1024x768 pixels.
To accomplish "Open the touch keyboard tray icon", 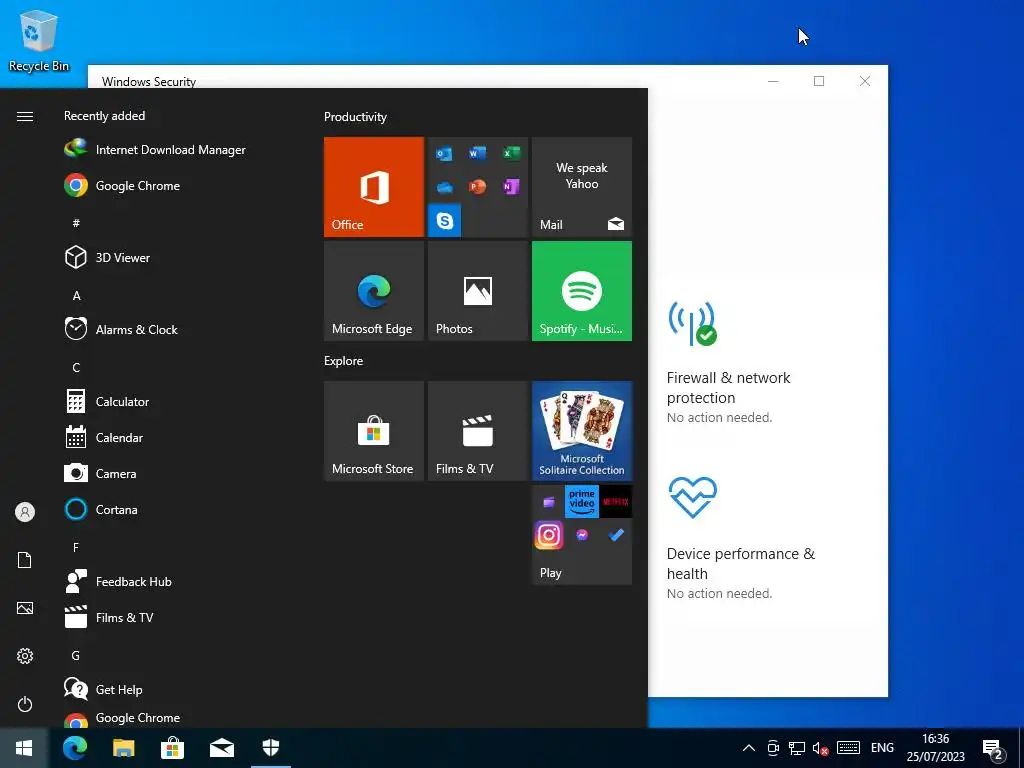I will coord(848,748).
